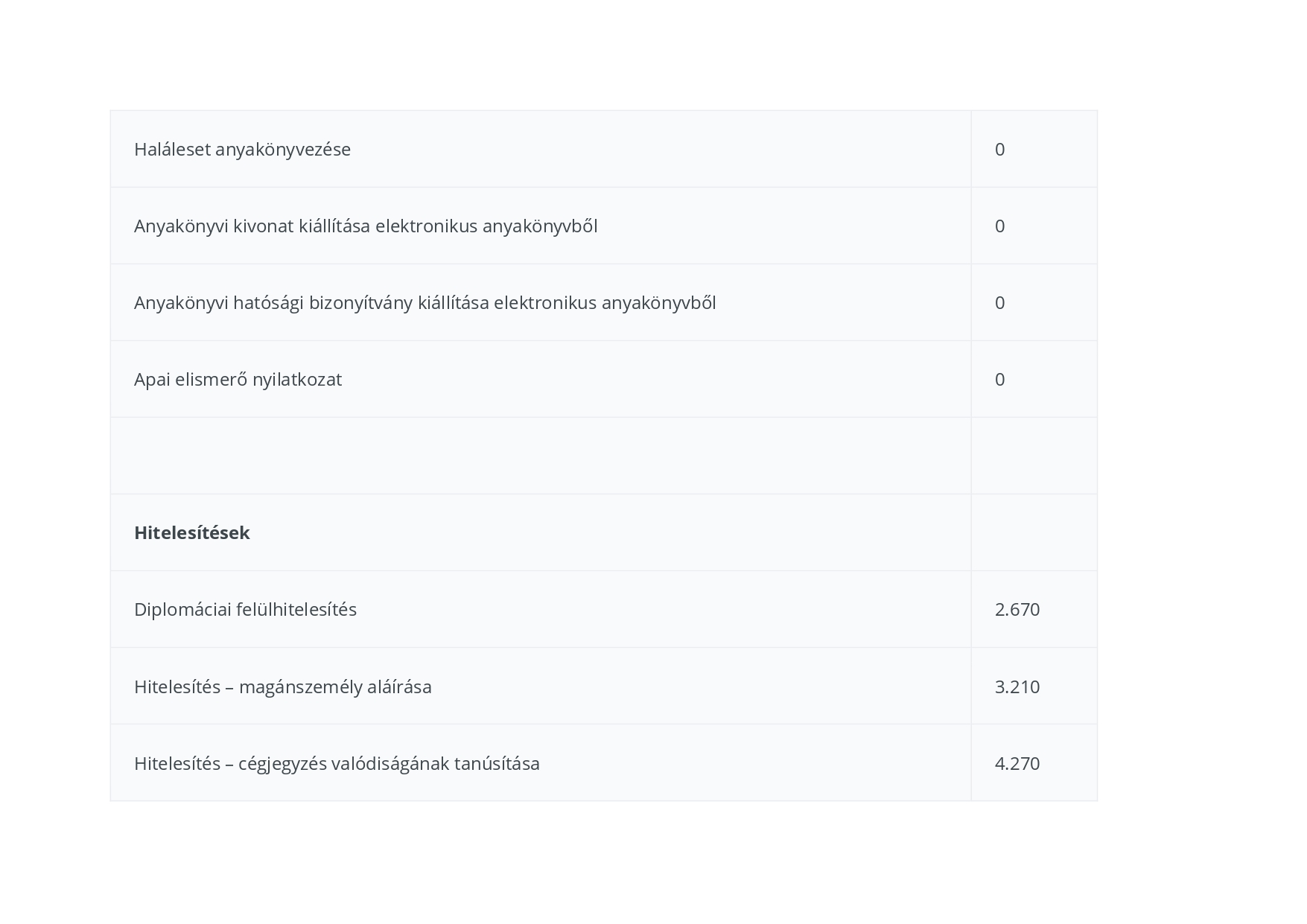Image resolution: width=1307 pixels, height=924 pixels.
Task: Click the 'Haláleset anyakönyvezése' row label
Action: 242,150
